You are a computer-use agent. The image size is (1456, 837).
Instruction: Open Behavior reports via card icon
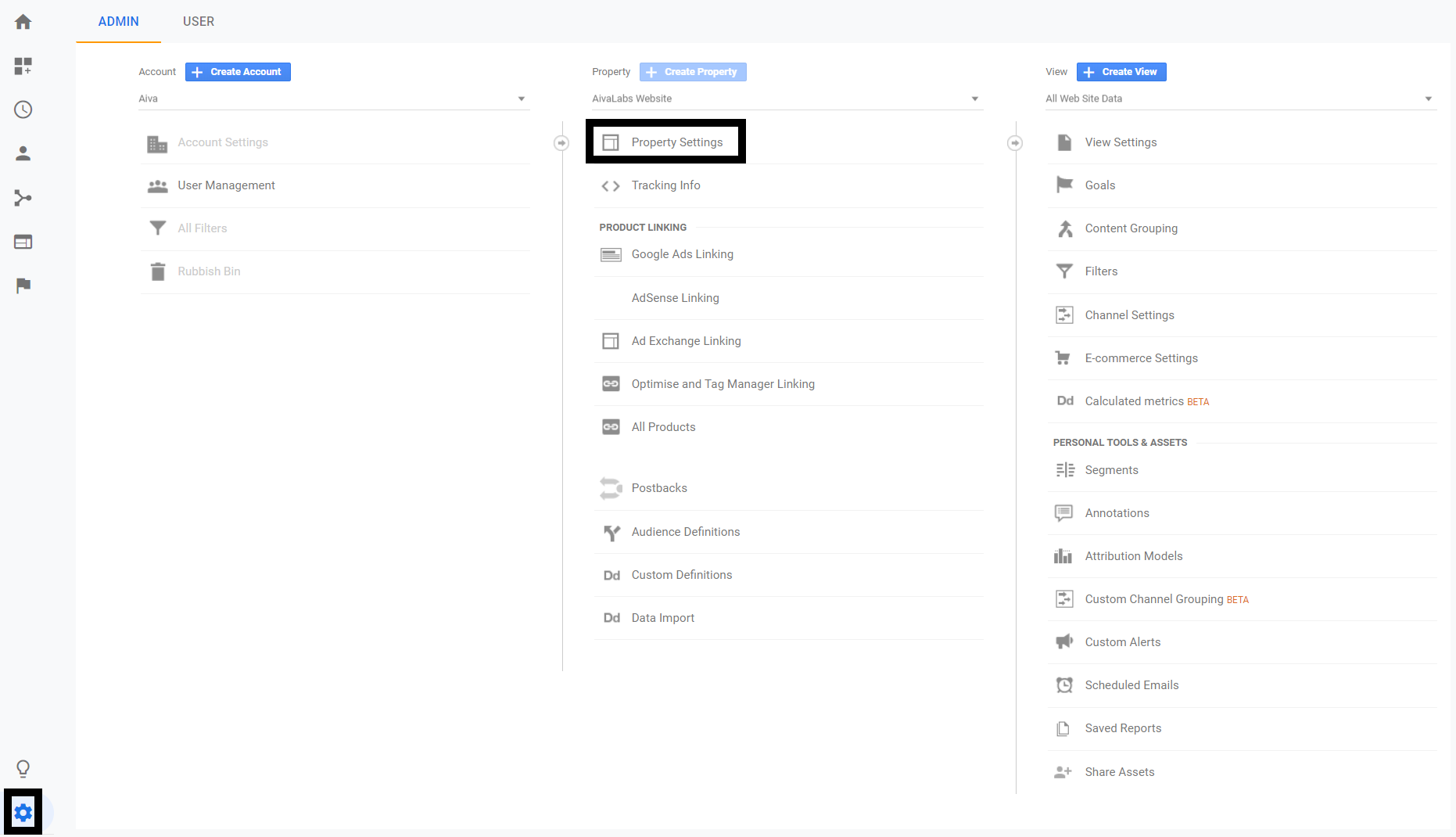tap(23, 242)
